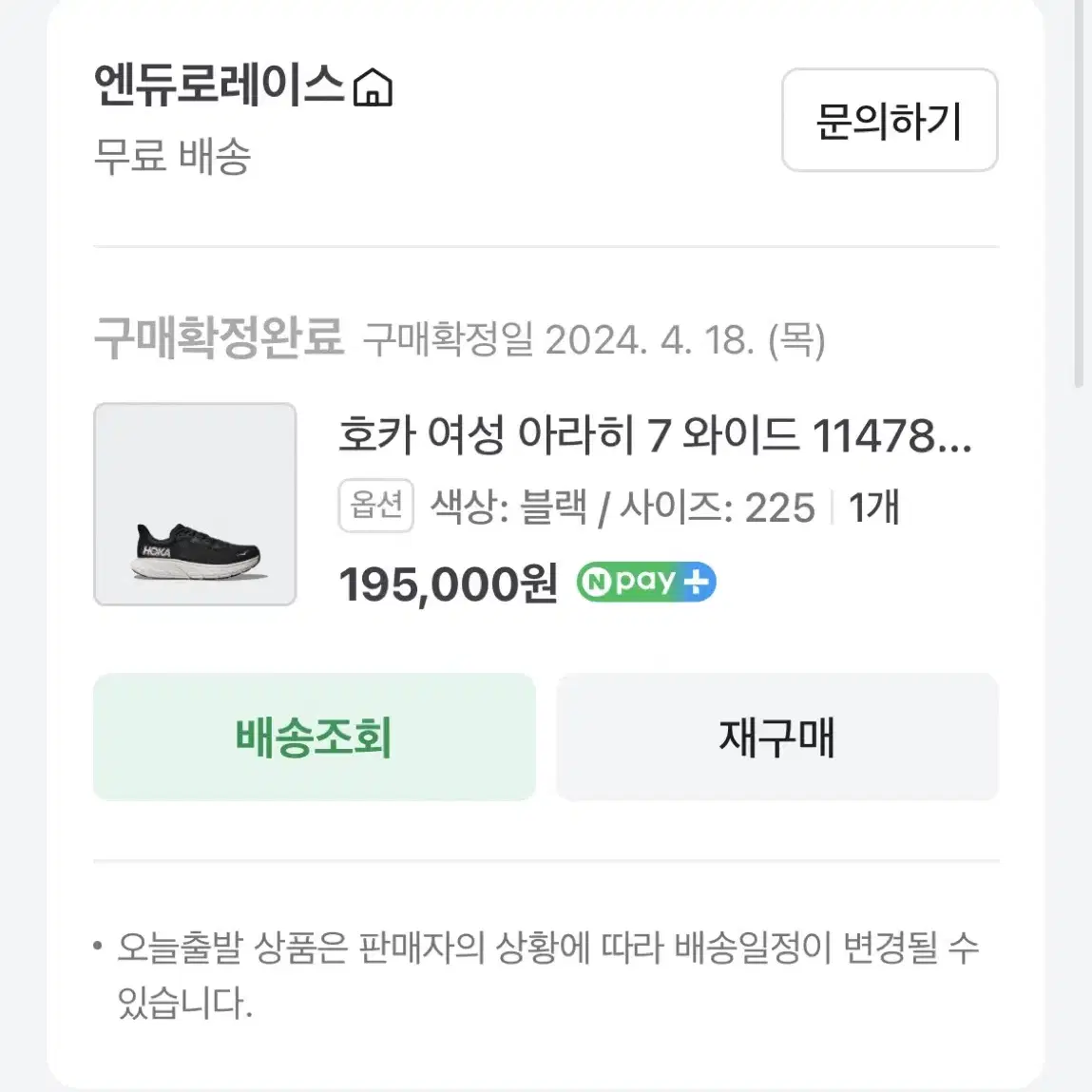The image size is (1092, 1092).
Task: Tap the 1개 quantity text
Action: coord(874,507)
